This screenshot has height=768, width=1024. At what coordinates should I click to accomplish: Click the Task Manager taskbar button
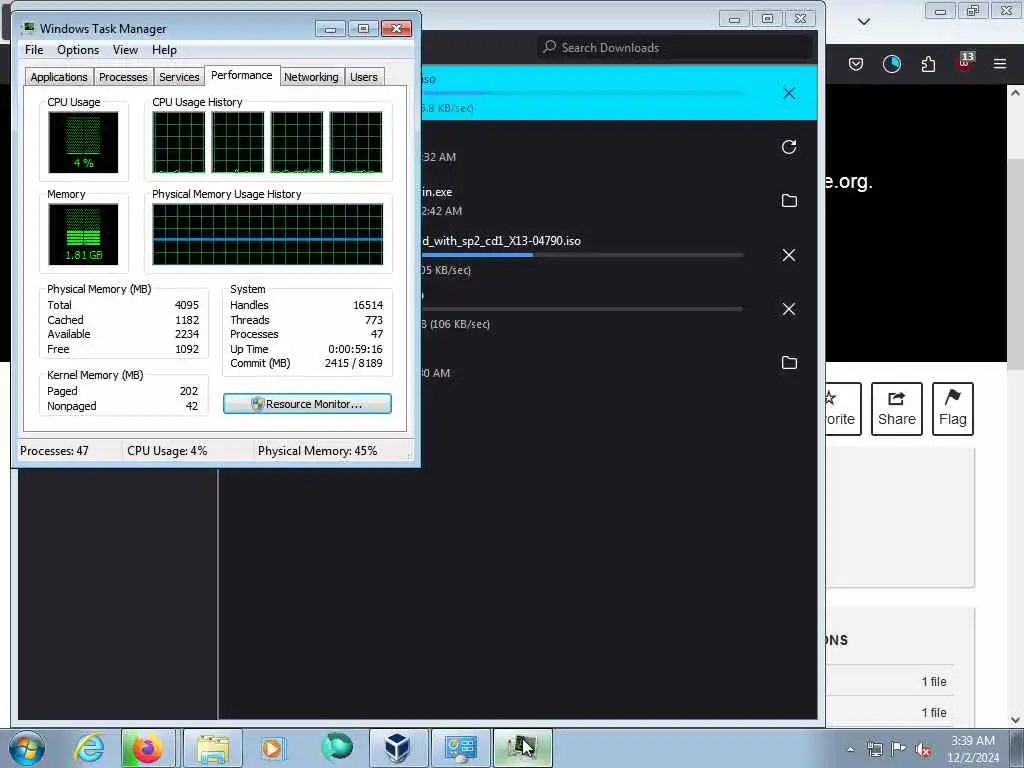click(522, 748)
